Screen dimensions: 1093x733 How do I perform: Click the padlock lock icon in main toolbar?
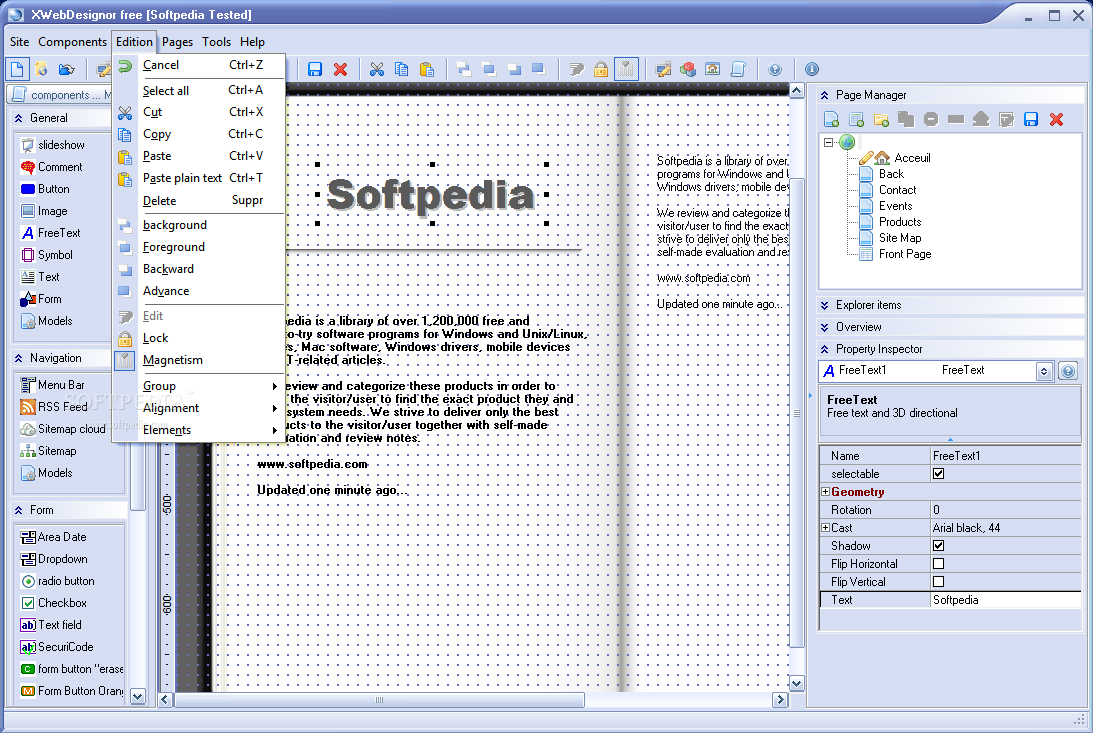pyautogui.click(x=600, y=69)
